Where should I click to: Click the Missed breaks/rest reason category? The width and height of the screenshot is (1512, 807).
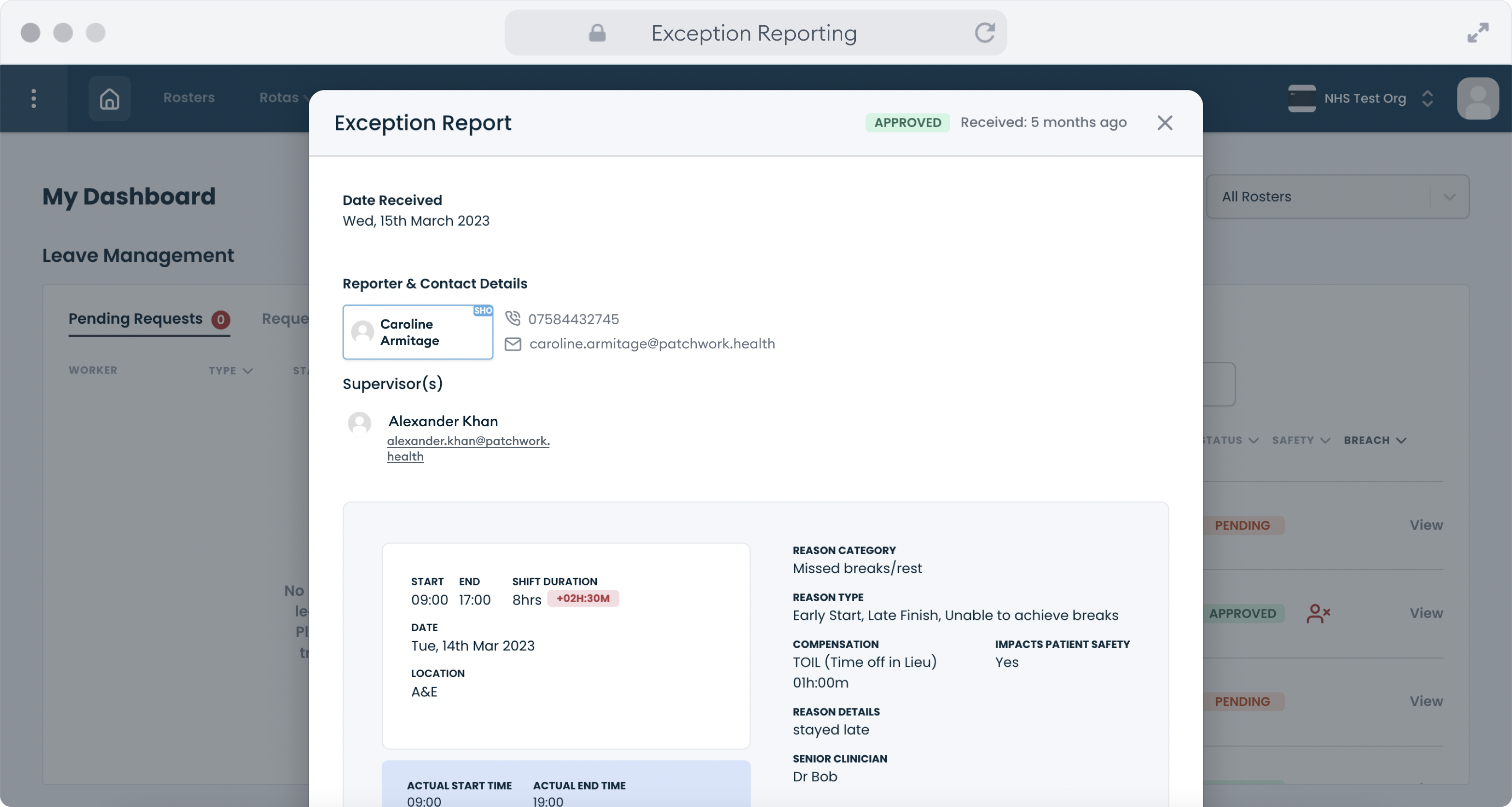tap(857, 568)
